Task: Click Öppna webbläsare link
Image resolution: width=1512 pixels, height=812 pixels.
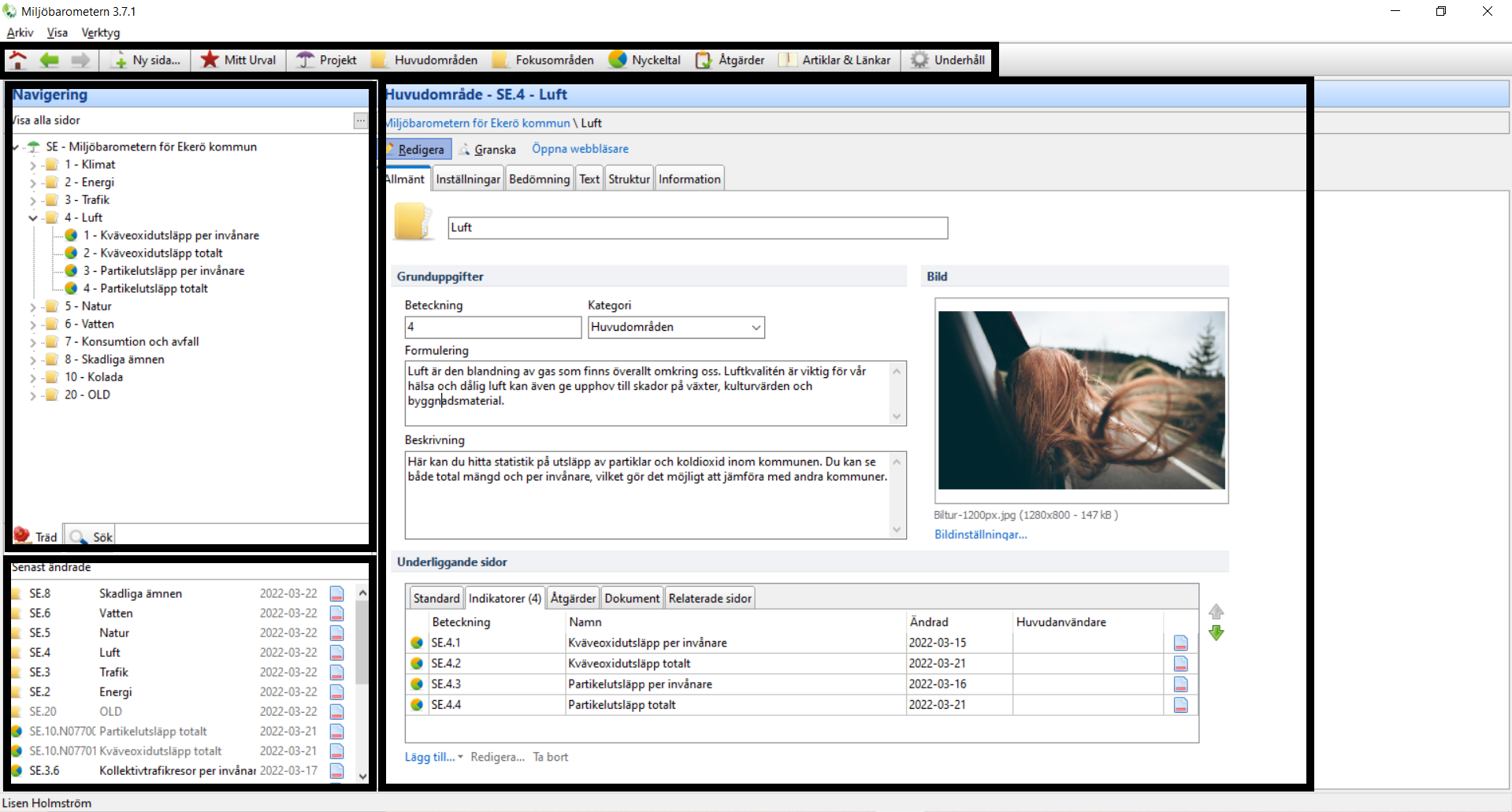Action: pos(580,149)
